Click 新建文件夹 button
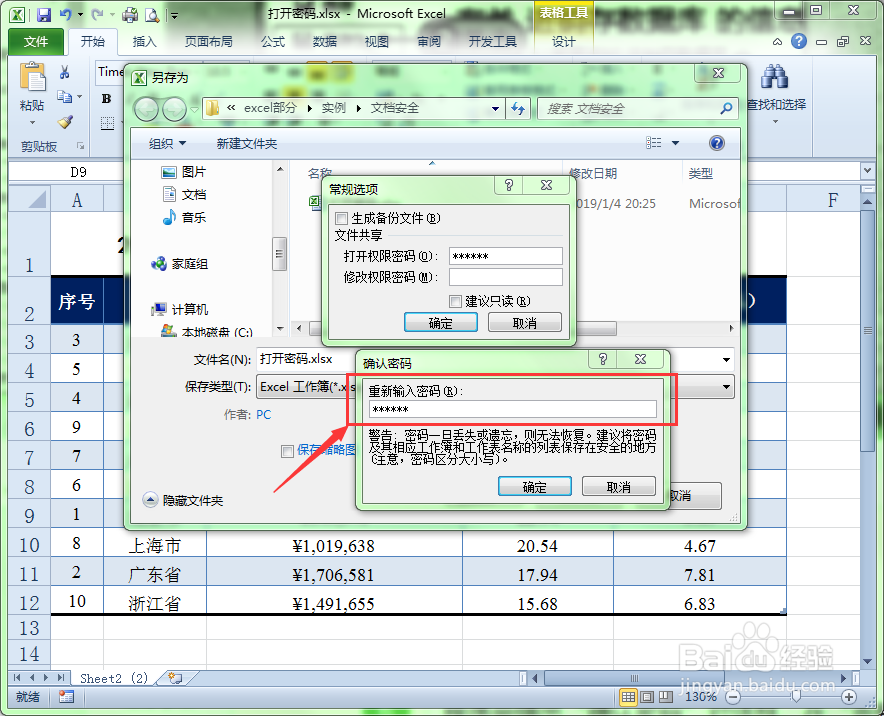Screen dimensions: 884x716 tap(247, 144)
